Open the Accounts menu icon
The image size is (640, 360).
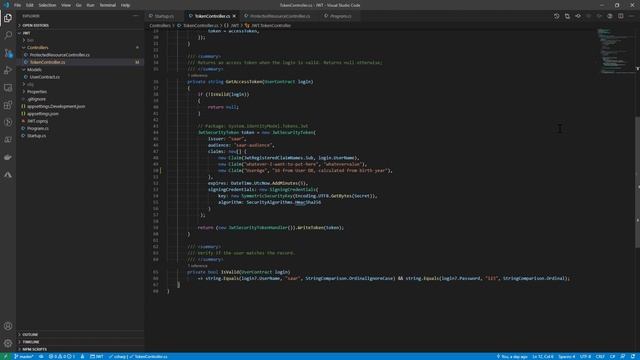[x=8, y=326]
